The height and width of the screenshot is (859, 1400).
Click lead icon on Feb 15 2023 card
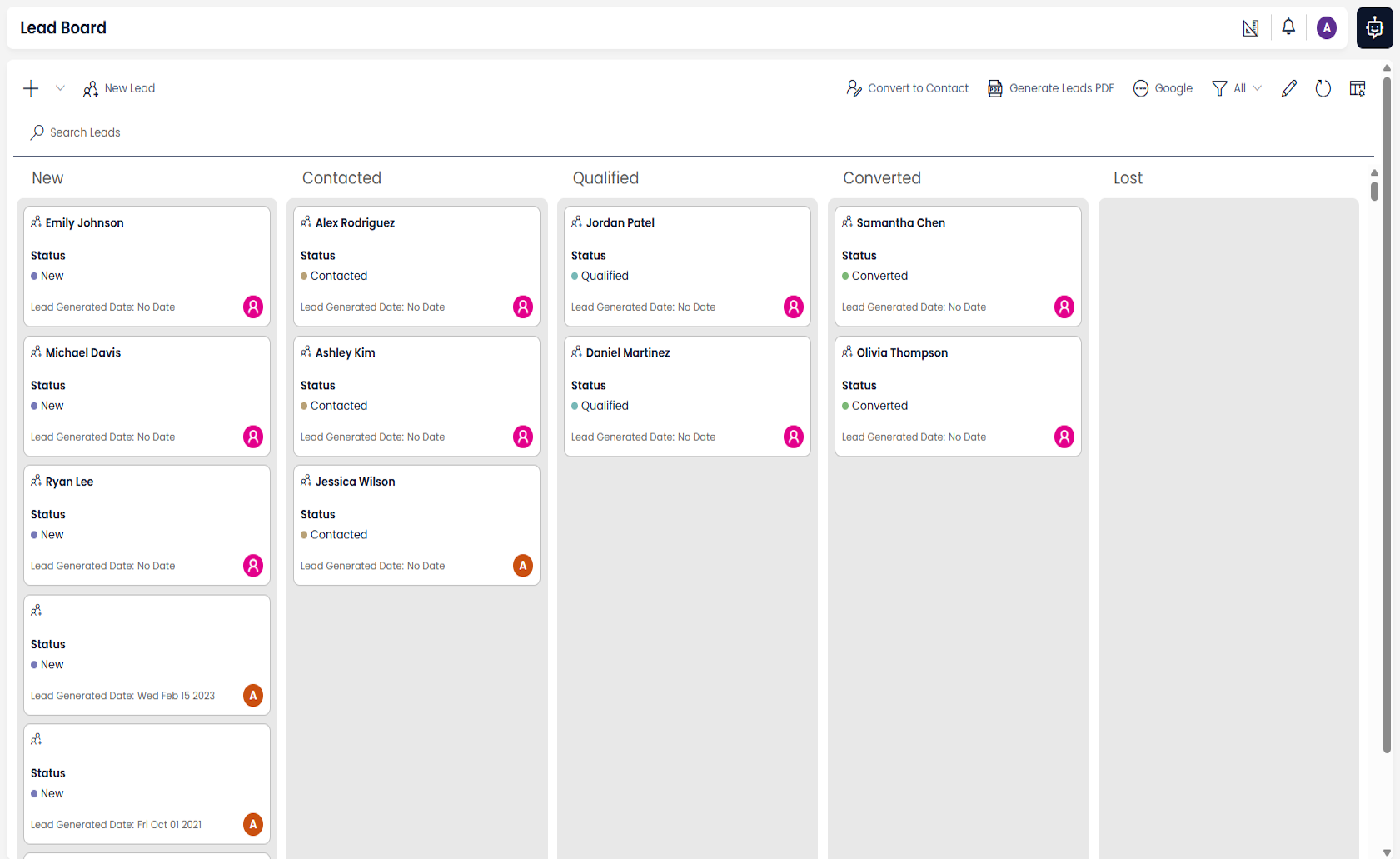tap(36, 611)
